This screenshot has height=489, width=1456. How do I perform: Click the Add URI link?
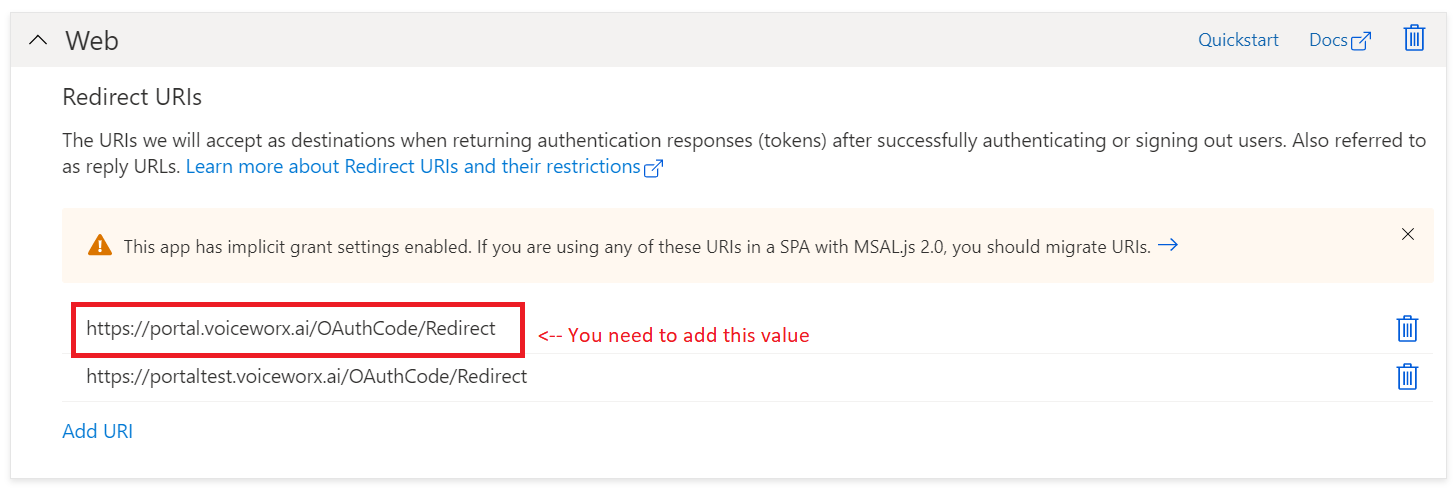click(97, 431)
